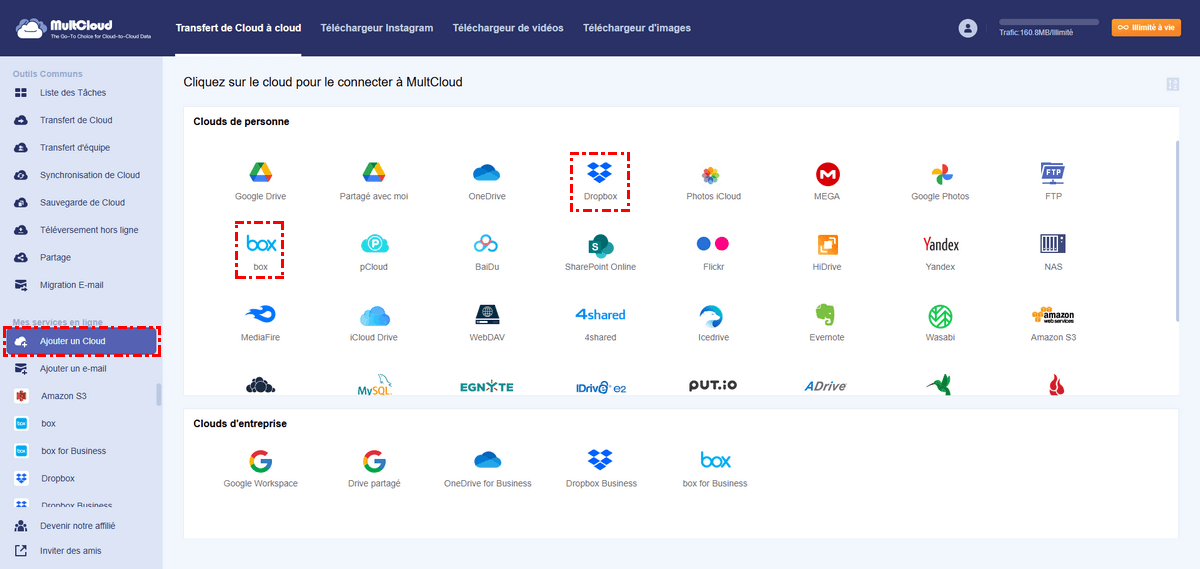1200x569 pixels.
Task: Select the Egnyte cloud
Action: pyautogui.click(x=487, y=387)
